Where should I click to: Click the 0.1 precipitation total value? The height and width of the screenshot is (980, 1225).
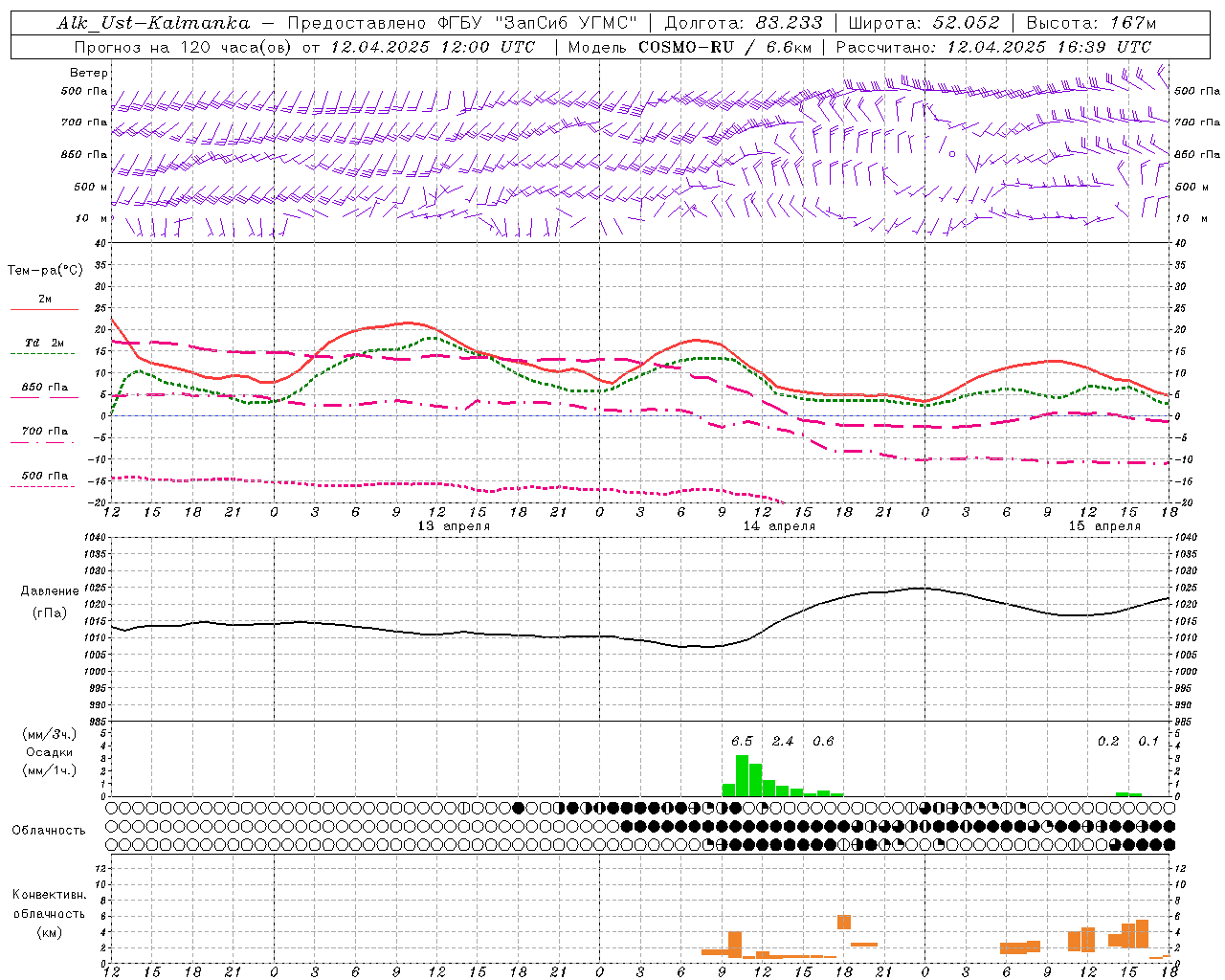[x=1148, y=741]
